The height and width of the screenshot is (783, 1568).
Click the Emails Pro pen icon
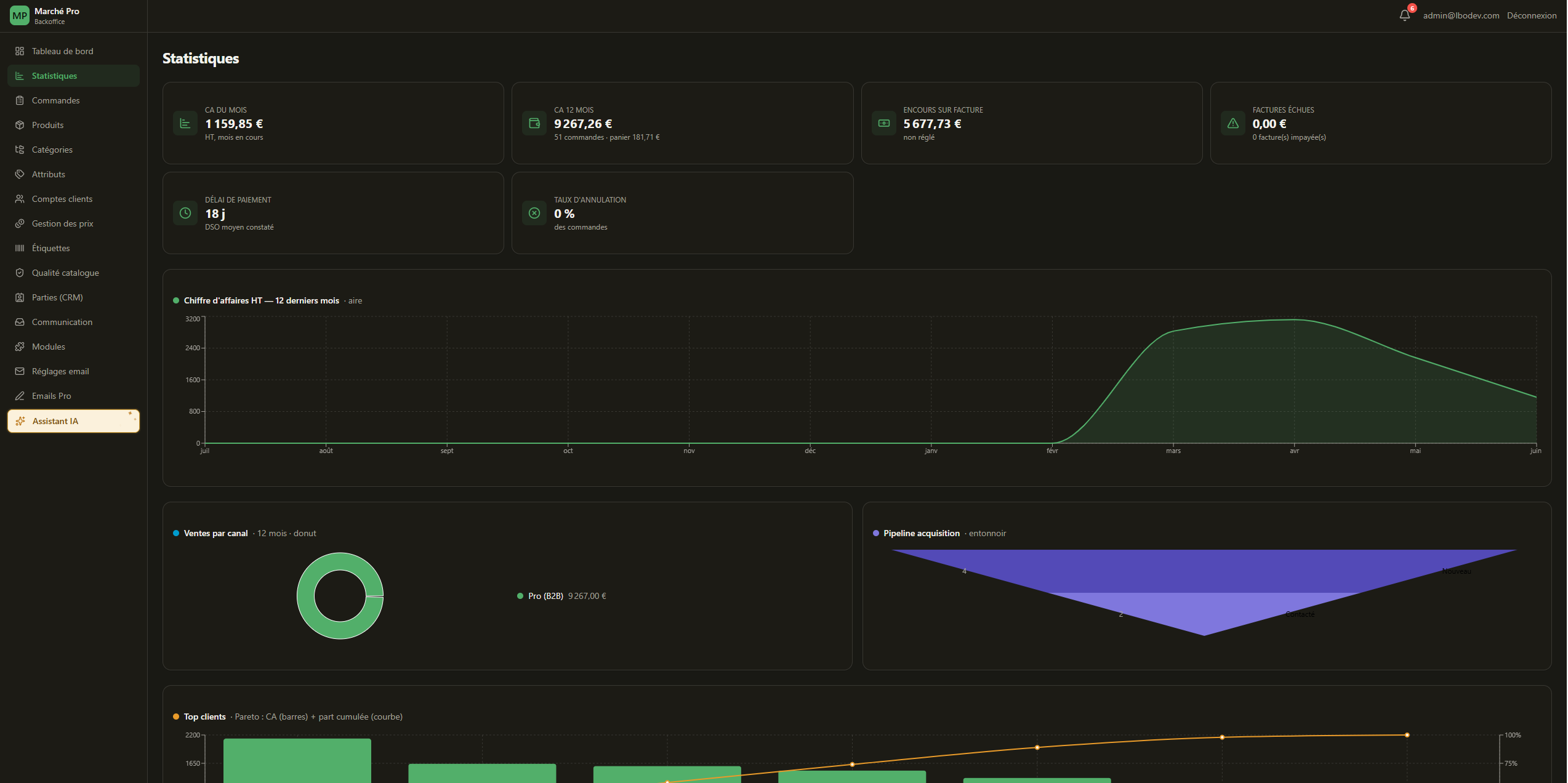(x=20, y=396)
